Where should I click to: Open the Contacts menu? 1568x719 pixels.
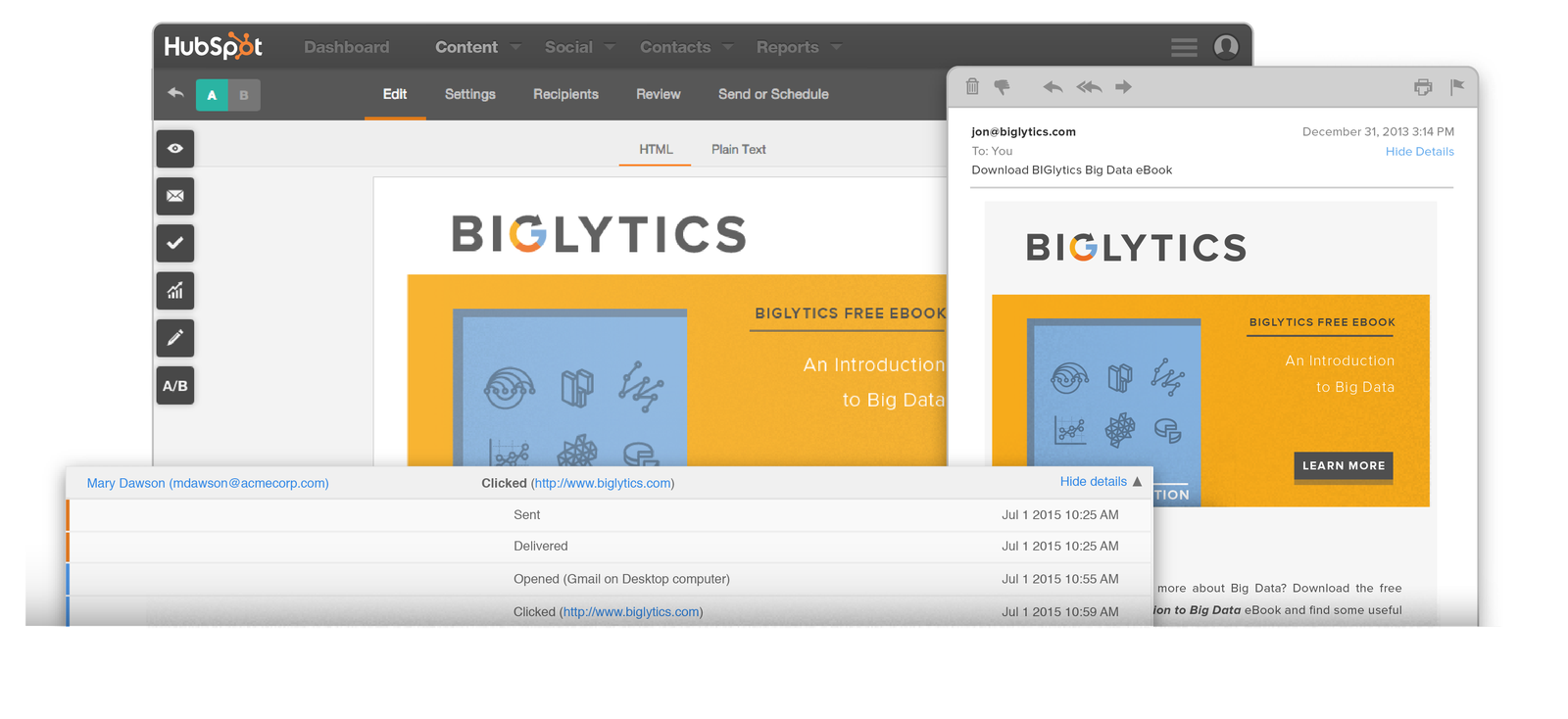[x=675, y=47]
